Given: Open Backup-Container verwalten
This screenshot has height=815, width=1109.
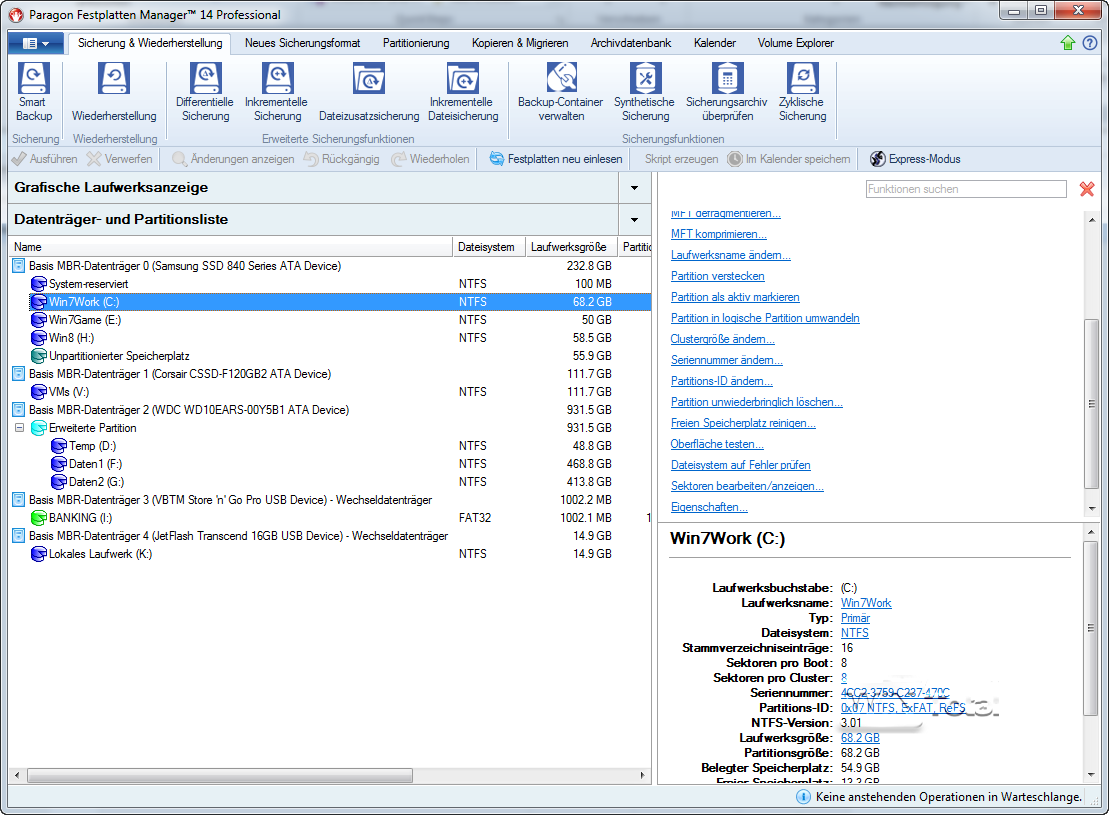Looking at the screenshot, I should 560,80.
